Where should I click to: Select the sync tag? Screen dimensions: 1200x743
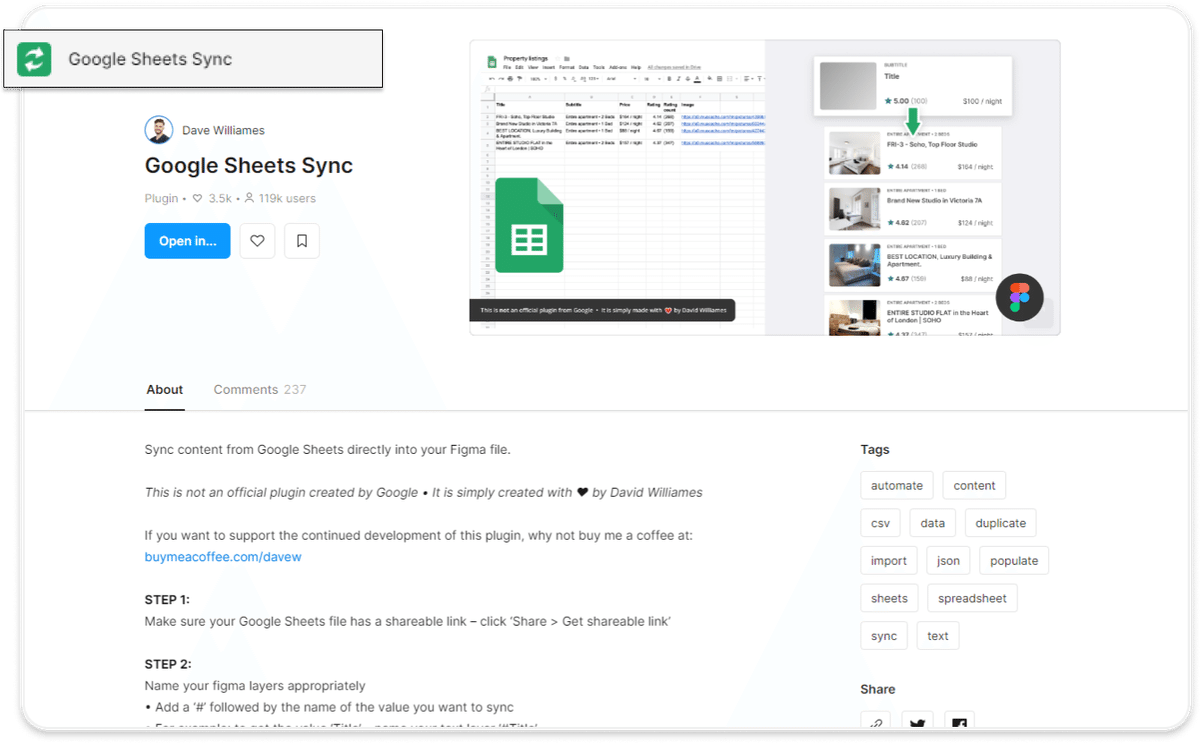pos(884,636)
